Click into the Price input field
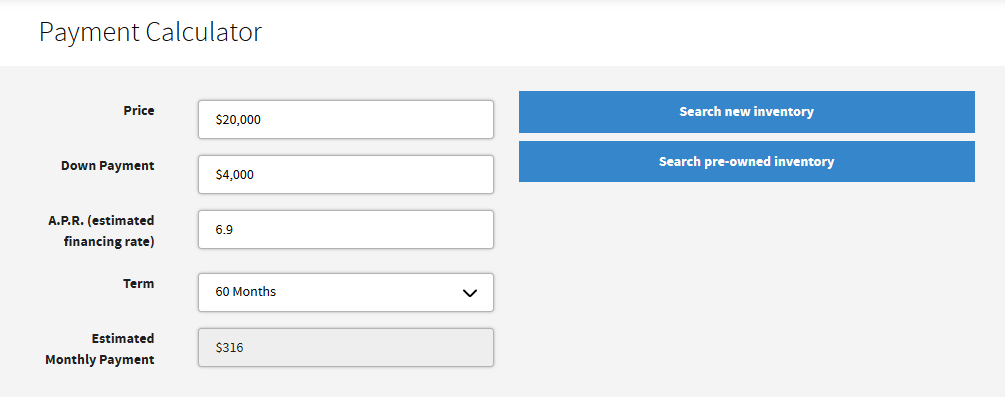The image size is (1005, 397). (x=346, y=119)
